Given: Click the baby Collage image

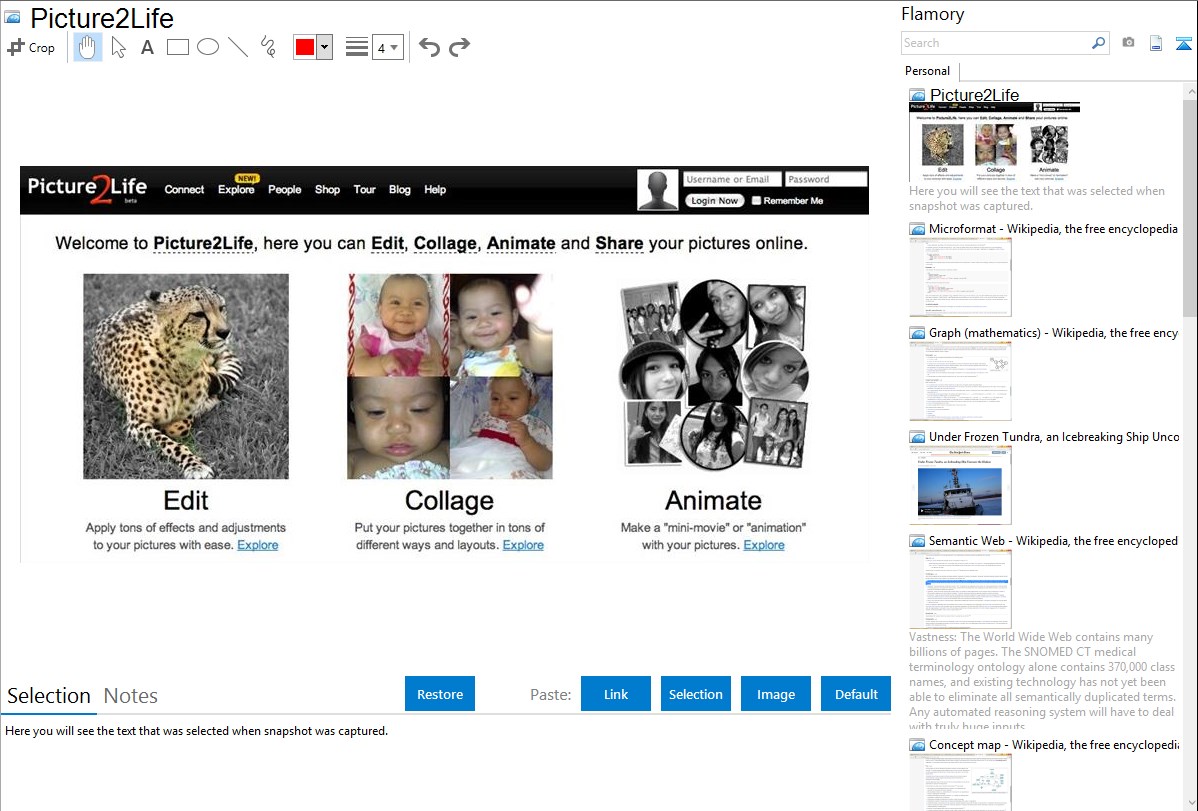Looking at the screenshot, I should click(x=450, y=376).
